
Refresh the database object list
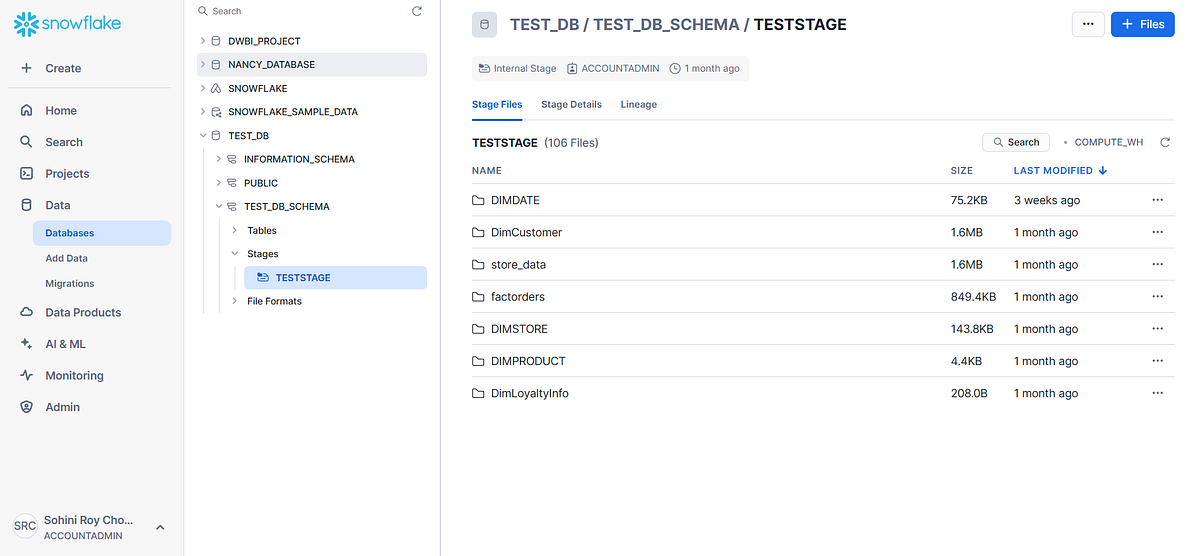point(417,11)
